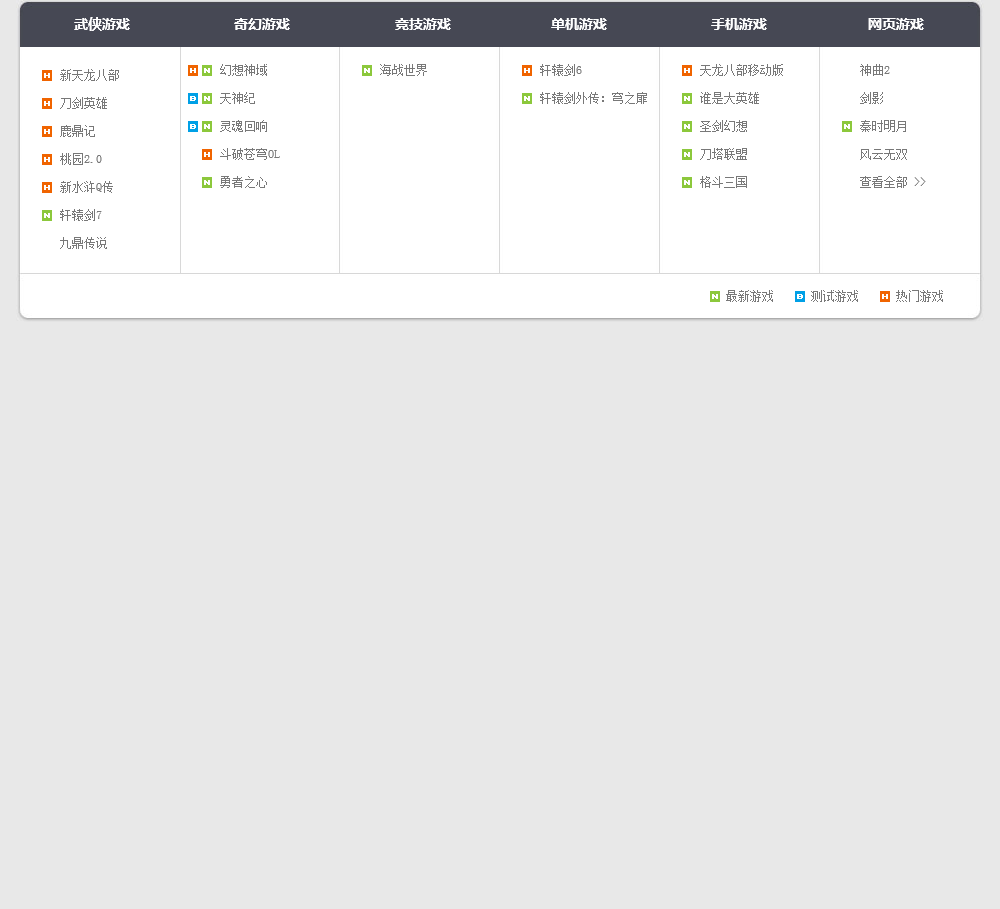Click the hot icon beside 新天龙八部

(47, 75)
